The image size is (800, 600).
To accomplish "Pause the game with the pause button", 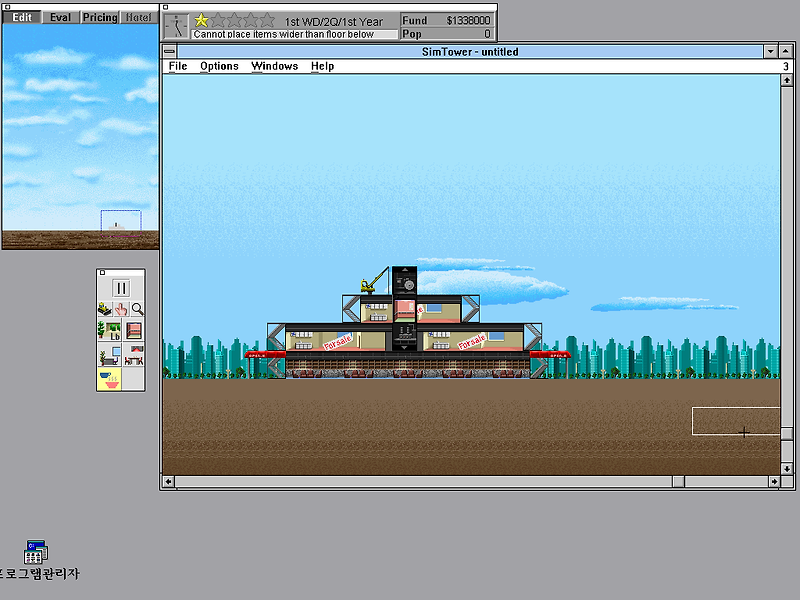I will tap(121, 288).
